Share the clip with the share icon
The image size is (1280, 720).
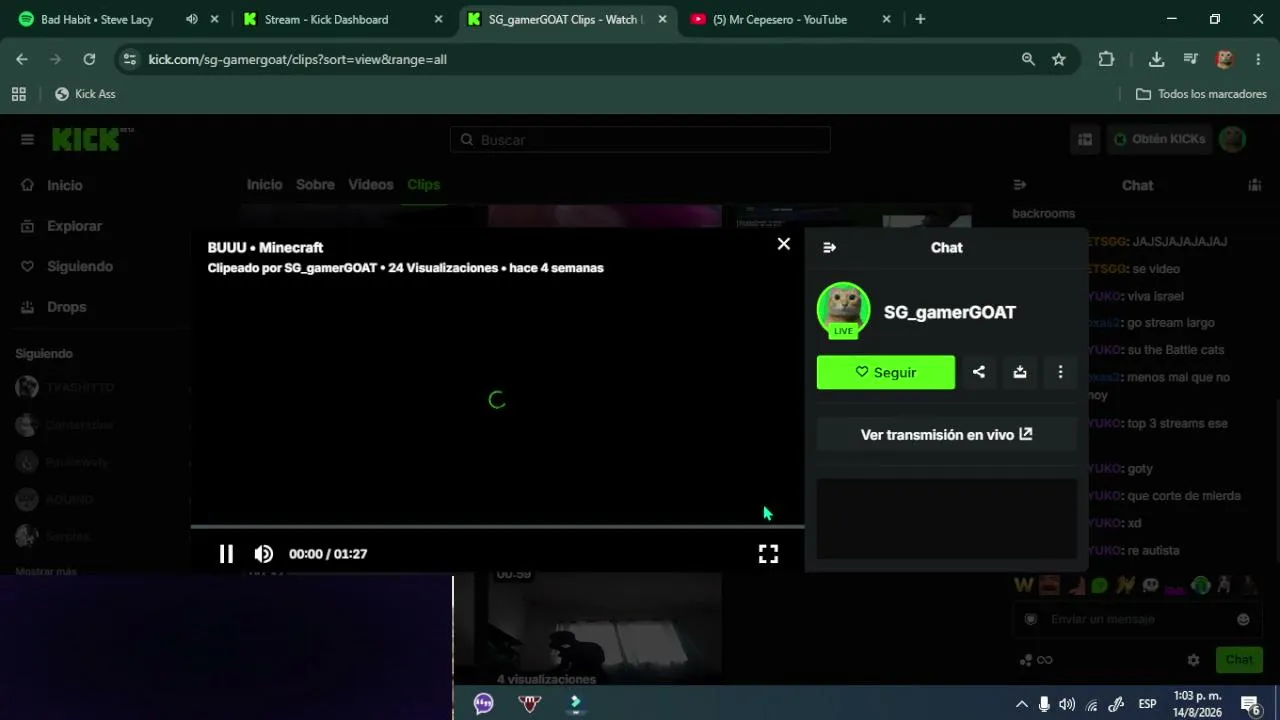[x=979, y=372]
